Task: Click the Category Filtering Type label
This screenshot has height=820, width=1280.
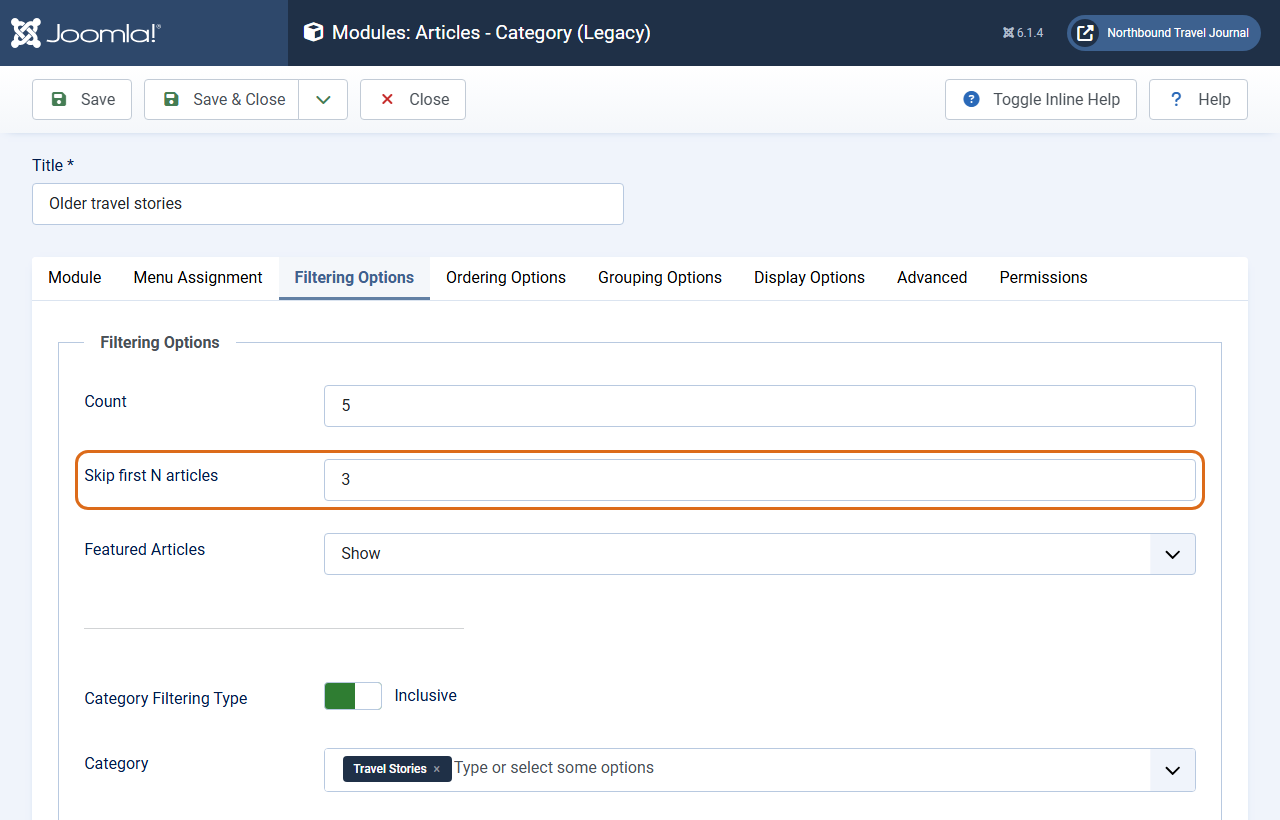Action: click(166, 699)
